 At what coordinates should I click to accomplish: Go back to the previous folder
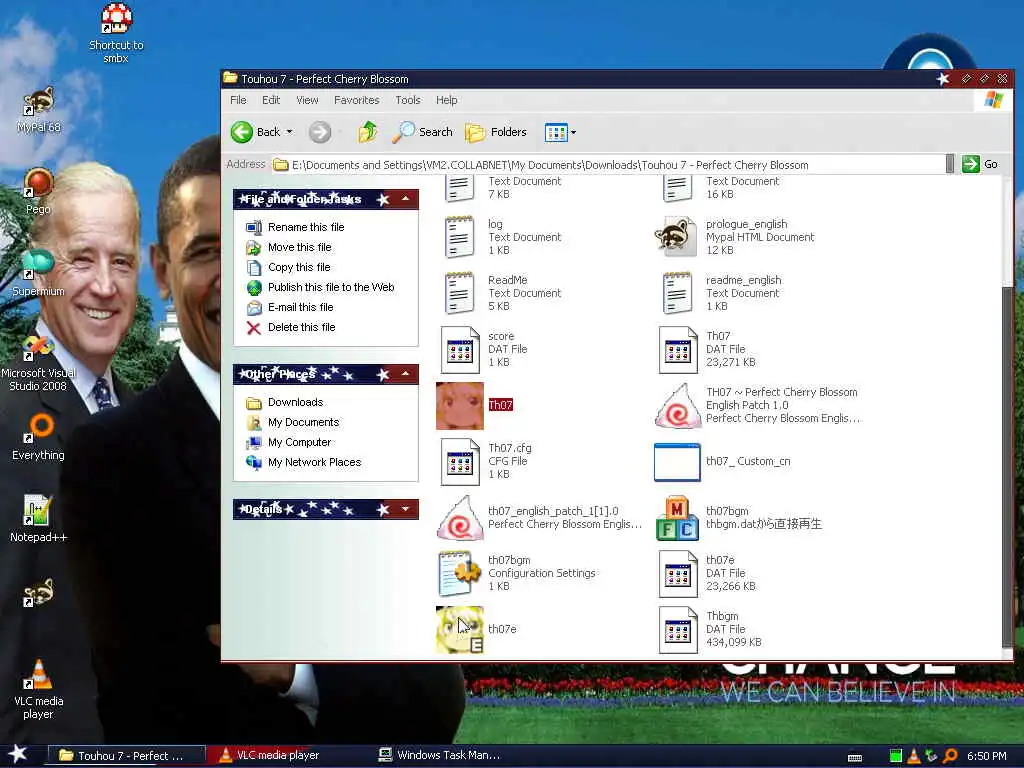coord(256,132)
